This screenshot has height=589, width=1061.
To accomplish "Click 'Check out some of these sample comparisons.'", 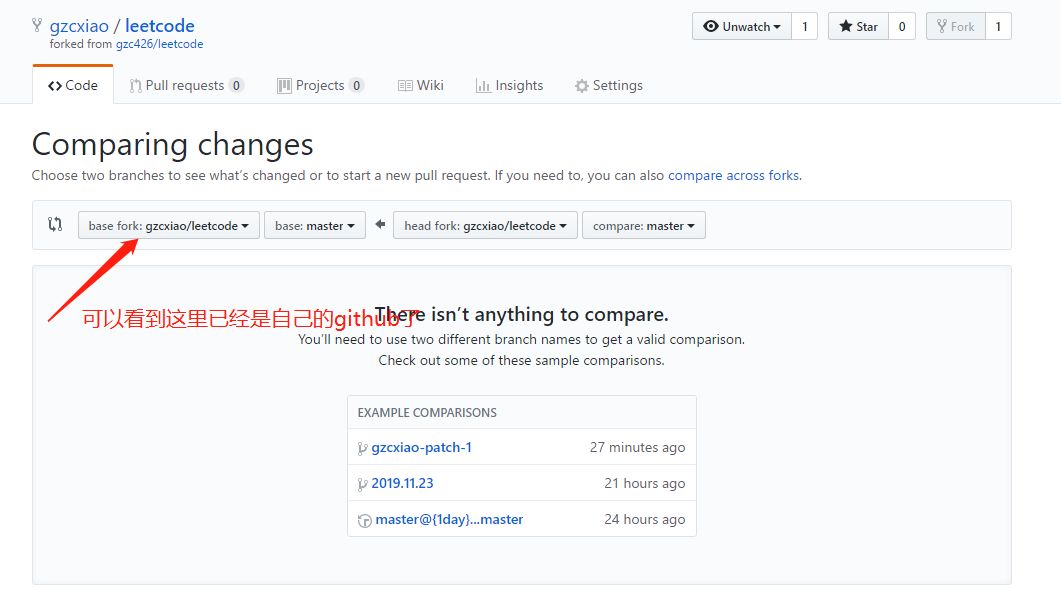I will (x=522, y=360).
